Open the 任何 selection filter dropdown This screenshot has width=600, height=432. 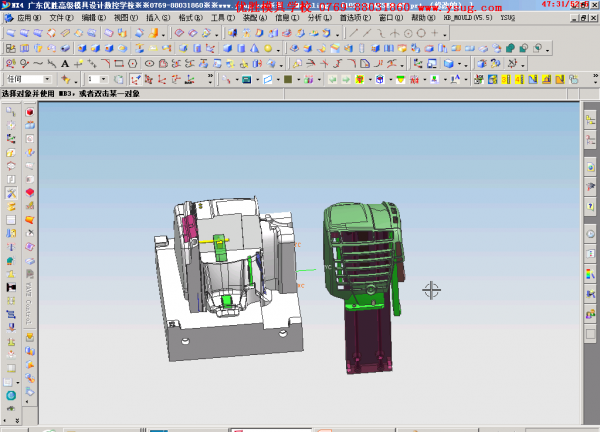pyautogui.click(x=47, y=79)
